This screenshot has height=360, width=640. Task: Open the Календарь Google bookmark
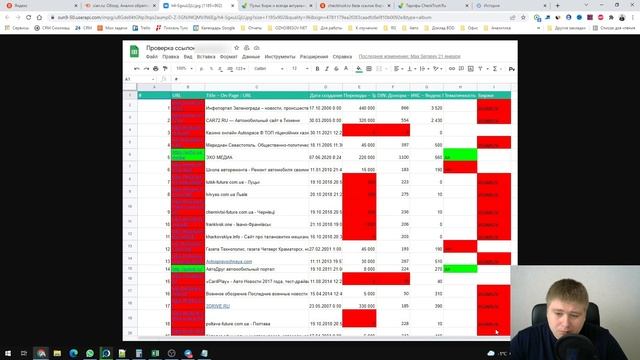tap(214, 28)
